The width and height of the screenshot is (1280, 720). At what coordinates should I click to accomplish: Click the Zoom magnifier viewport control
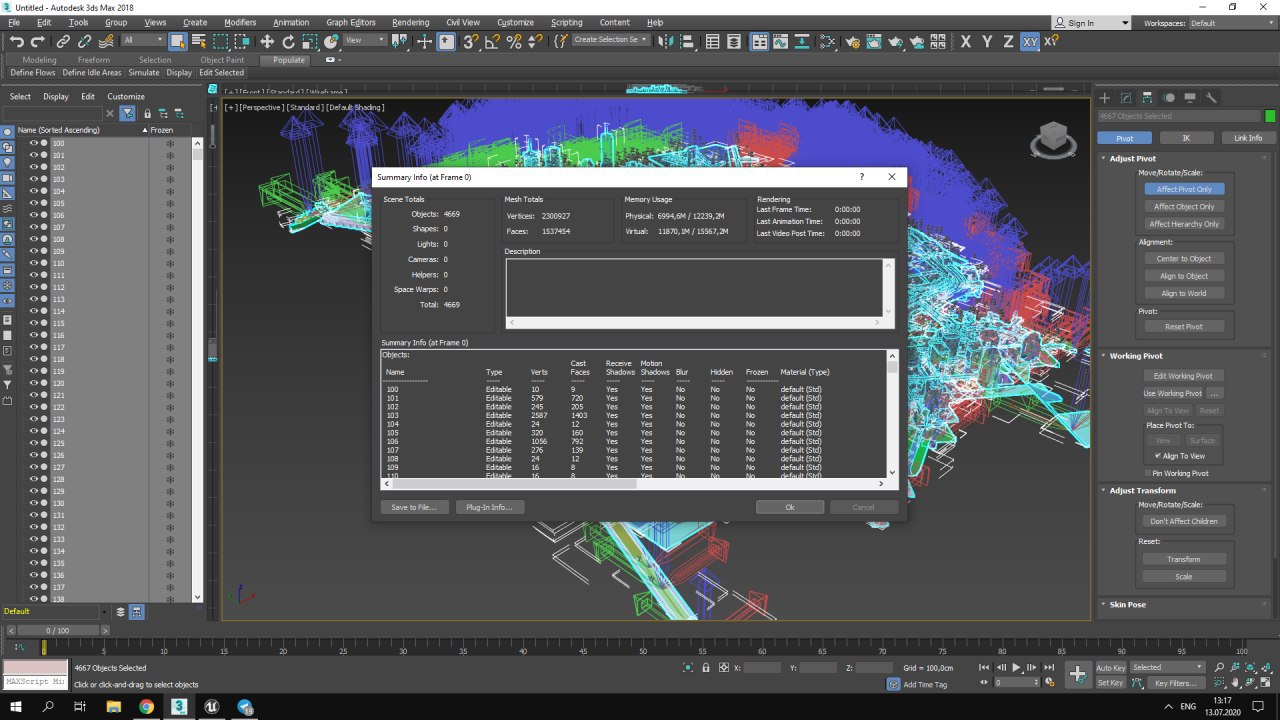click(1220, 667)
